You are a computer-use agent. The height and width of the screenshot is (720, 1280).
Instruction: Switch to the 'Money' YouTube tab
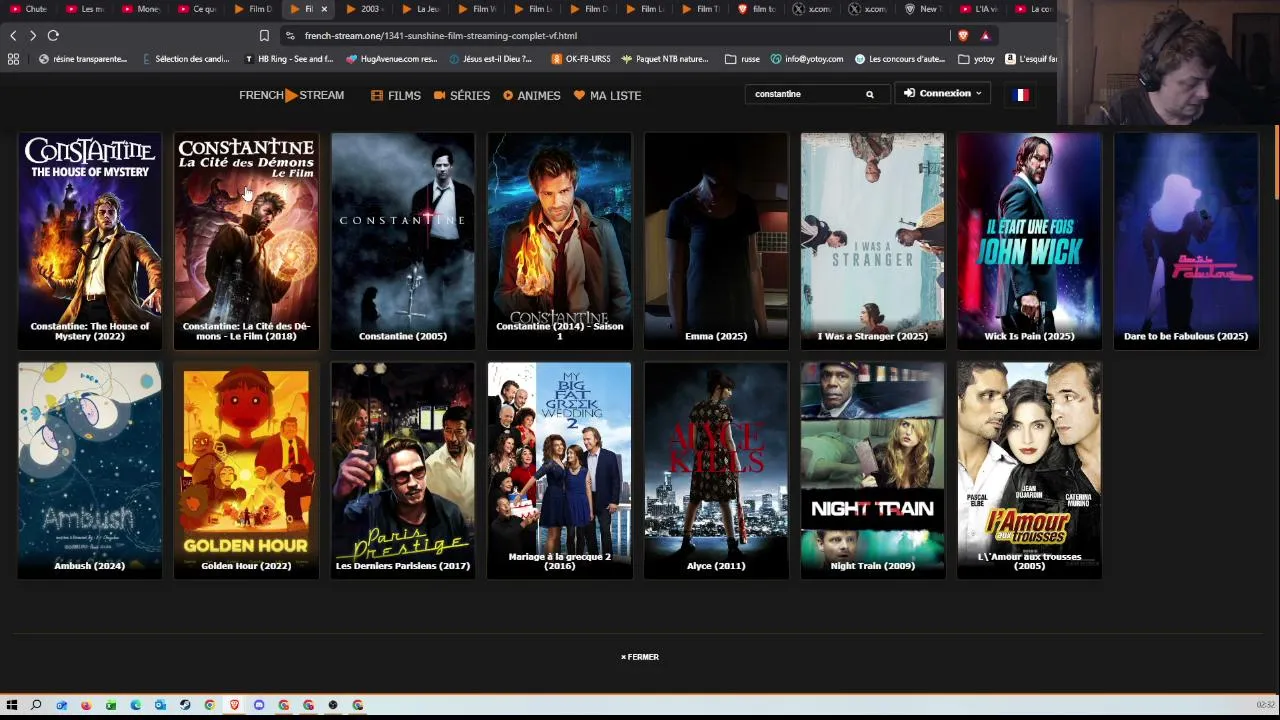[x=142, y=9]
